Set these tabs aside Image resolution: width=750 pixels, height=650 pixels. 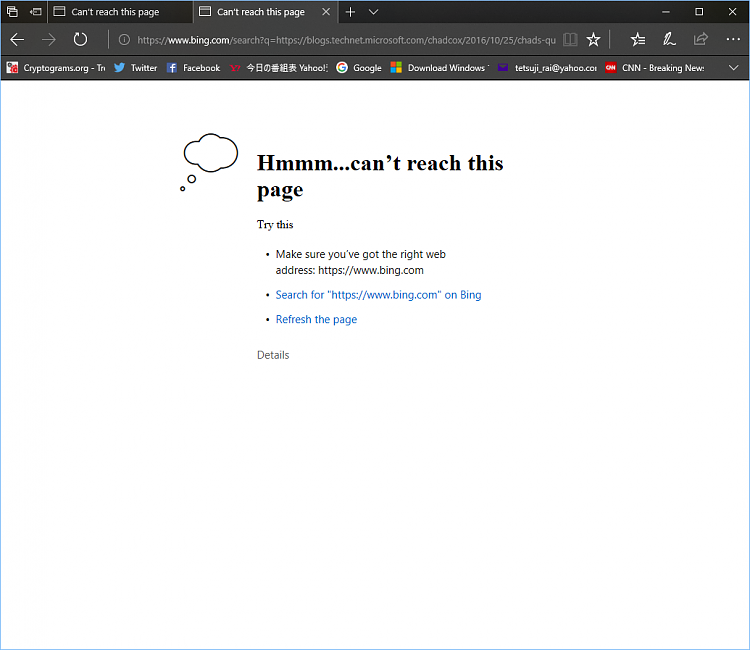click(35, 11)
